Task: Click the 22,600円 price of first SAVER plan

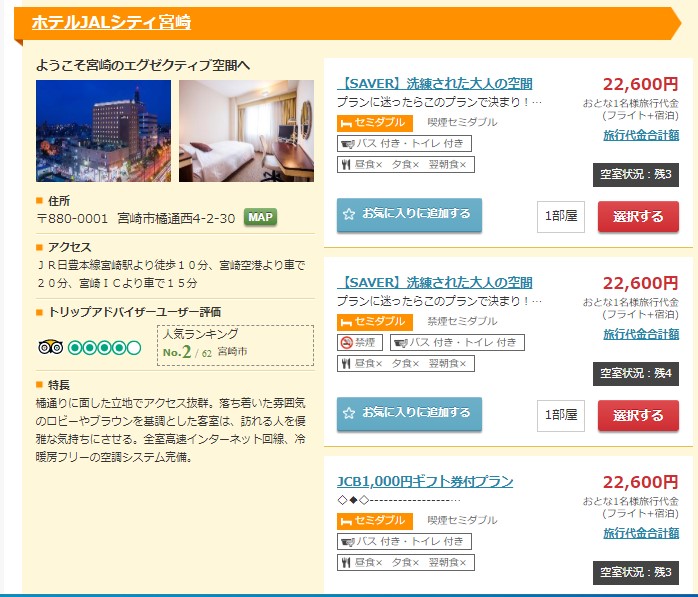Action: pyautogui.click(x=640, y=84)
